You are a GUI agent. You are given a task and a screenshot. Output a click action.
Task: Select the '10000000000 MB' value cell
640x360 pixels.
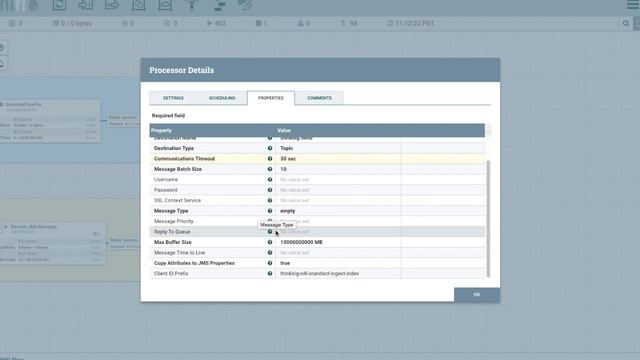pos(338,242)
